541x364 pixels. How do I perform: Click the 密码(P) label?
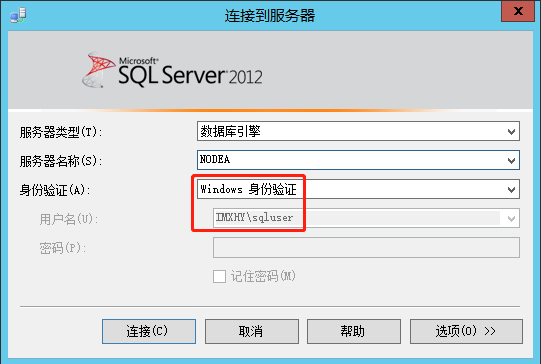tap(62, 248)
